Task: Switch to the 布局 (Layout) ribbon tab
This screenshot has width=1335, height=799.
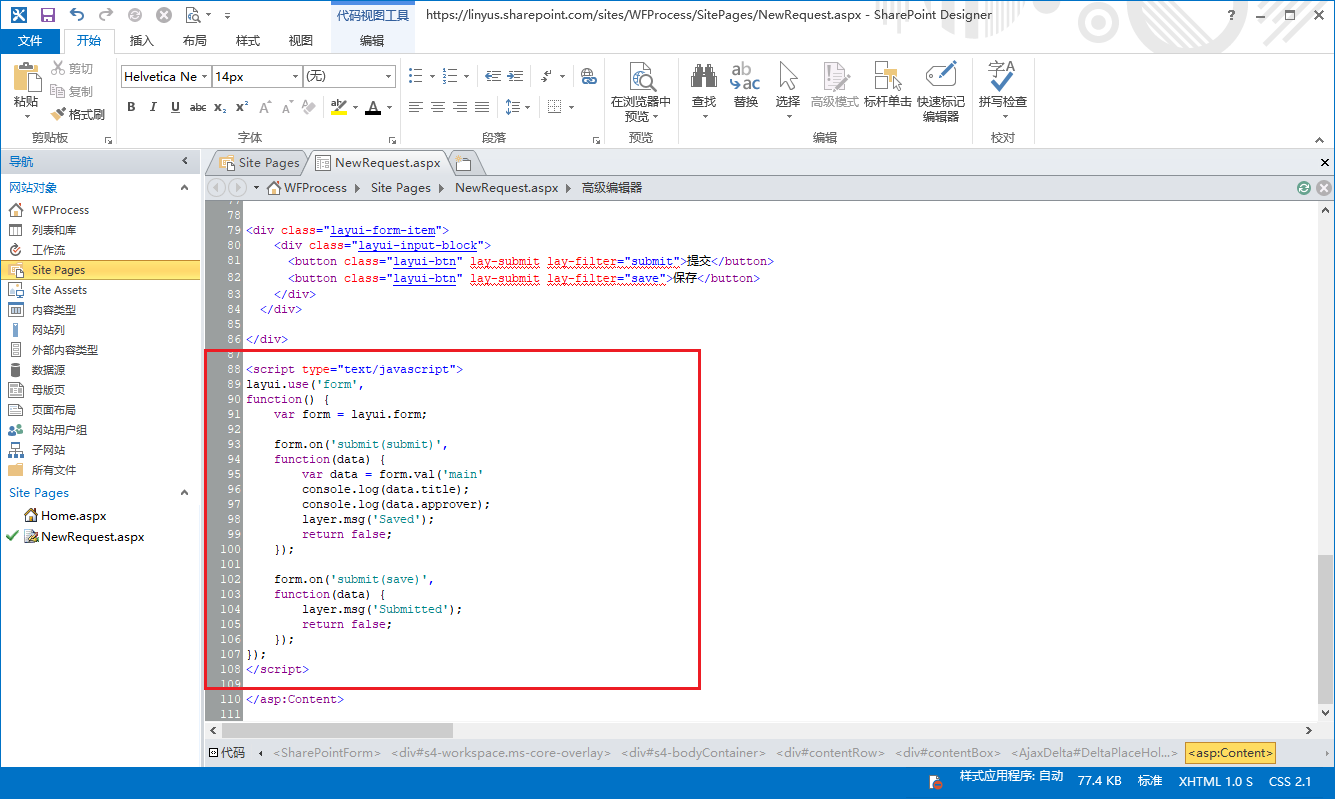Action: click(x=195, y=41)
